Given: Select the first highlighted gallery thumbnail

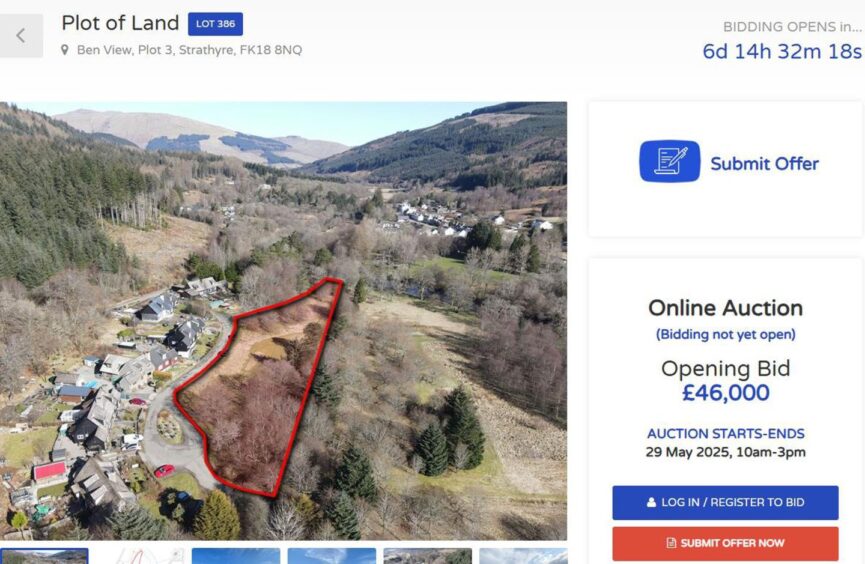Looking at the screenshot, I should [x=44, y=556].
